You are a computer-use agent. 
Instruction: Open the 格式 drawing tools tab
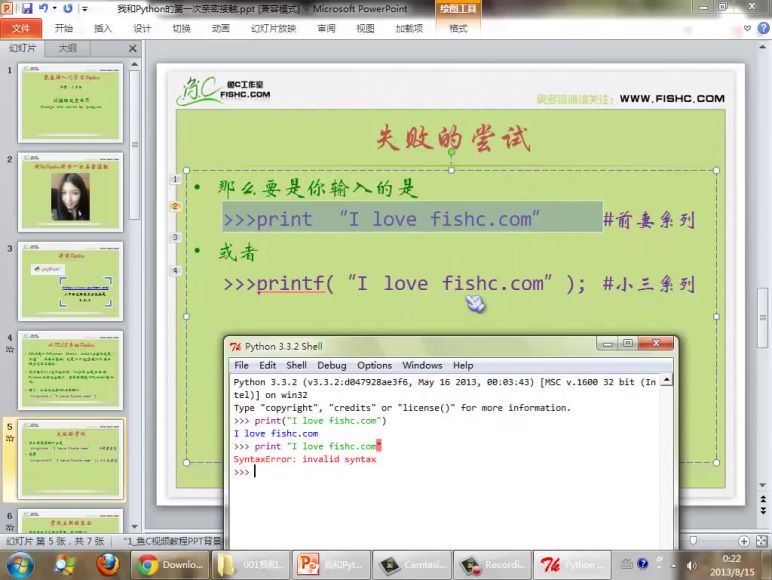click(458, 28)
